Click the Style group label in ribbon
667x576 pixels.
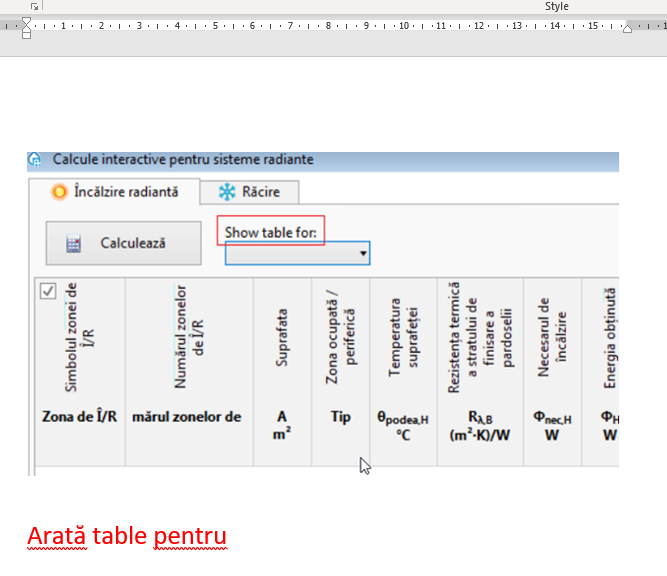click(557, 6)
